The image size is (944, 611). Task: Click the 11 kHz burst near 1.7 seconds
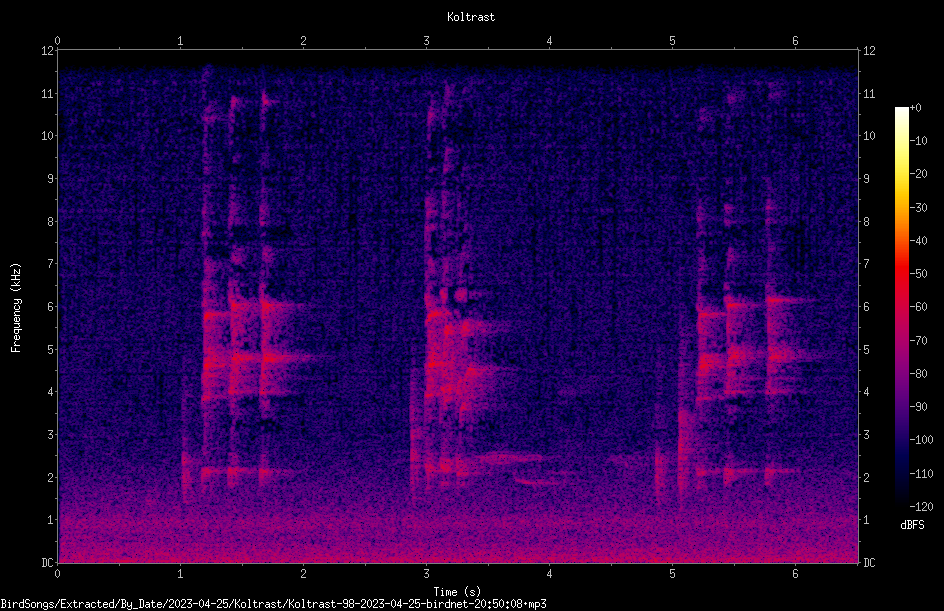click(x=267, y=101)
